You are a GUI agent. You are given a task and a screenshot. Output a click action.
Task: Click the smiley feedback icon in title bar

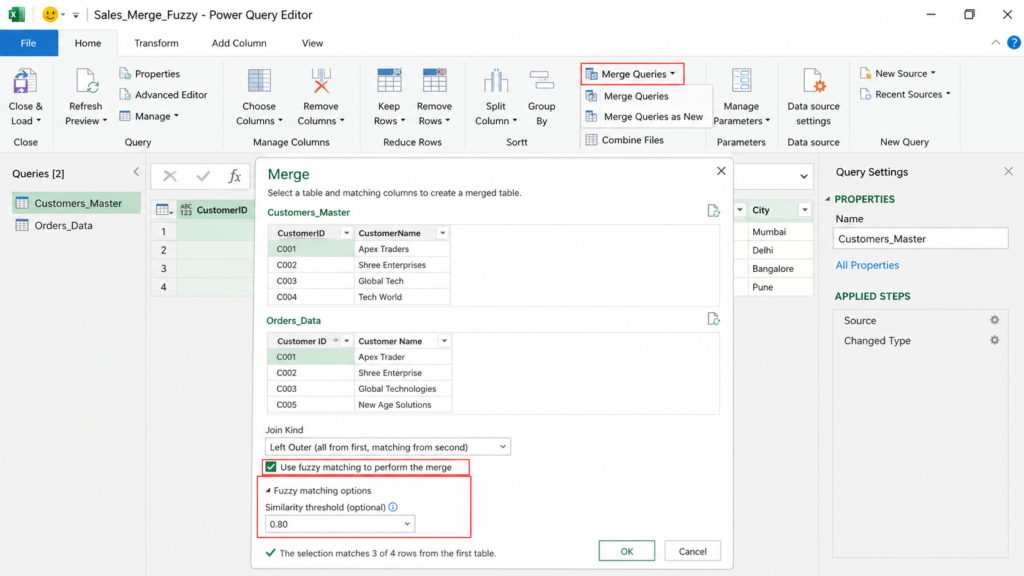click(x=50, y=14)
